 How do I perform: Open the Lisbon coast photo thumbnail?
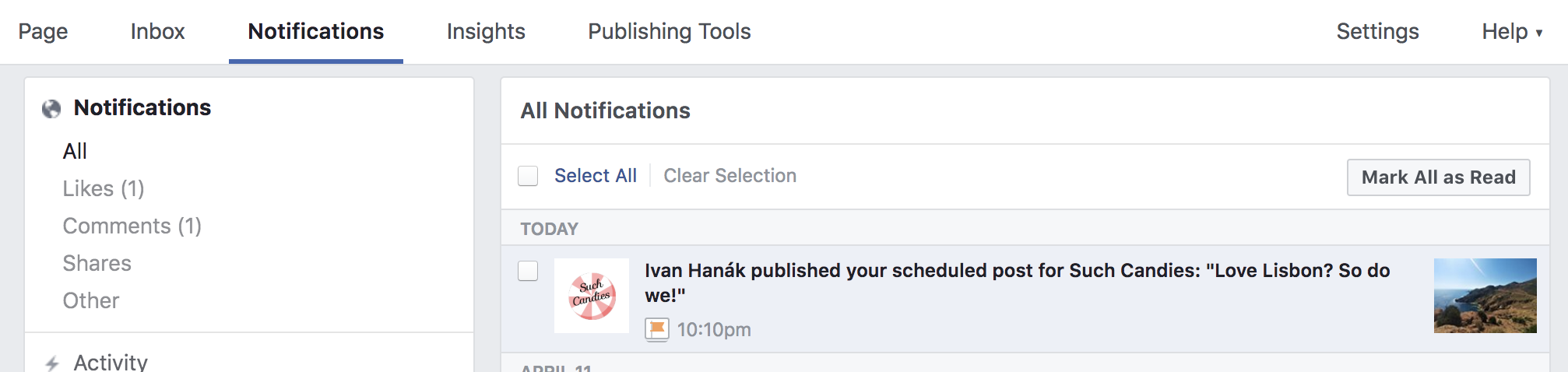pyautogui.click(x=1485, y=296)
